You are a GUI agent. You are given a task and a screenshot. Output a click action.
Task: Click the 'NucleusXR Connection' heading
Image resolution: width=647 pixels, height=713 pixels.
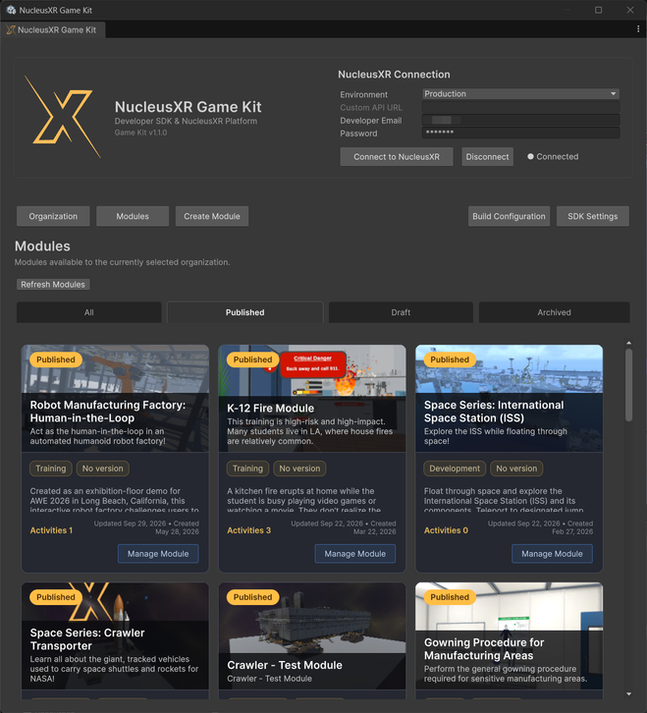(394, 75)
